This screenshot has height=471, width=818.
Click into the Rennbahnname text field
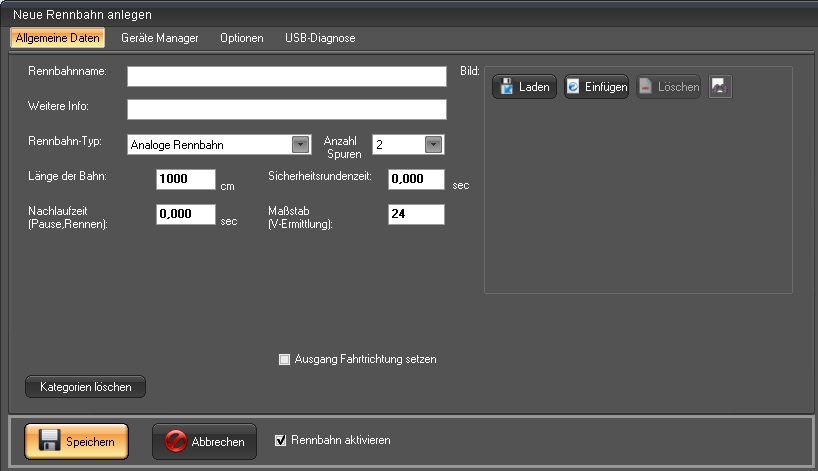point(286,77)
